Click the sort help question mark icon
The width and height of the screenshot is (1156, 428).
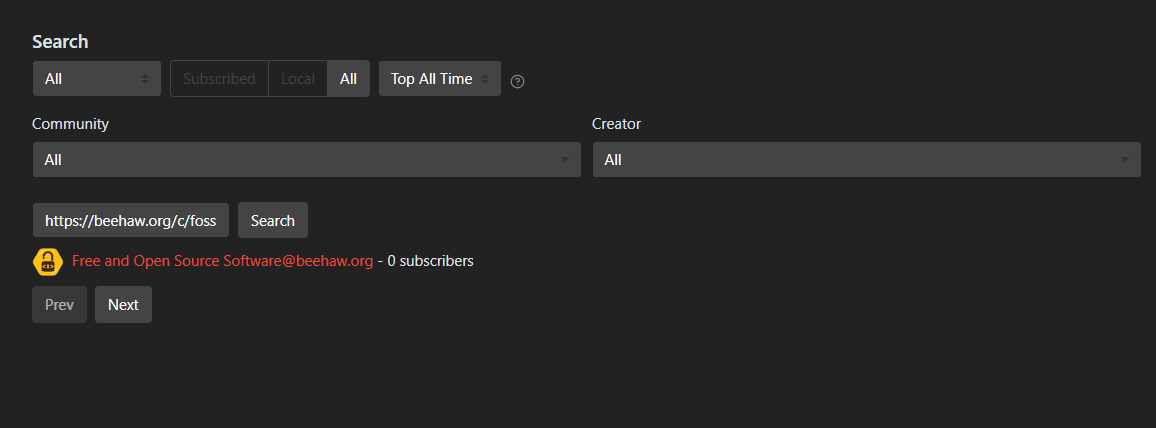pos(517,81)
